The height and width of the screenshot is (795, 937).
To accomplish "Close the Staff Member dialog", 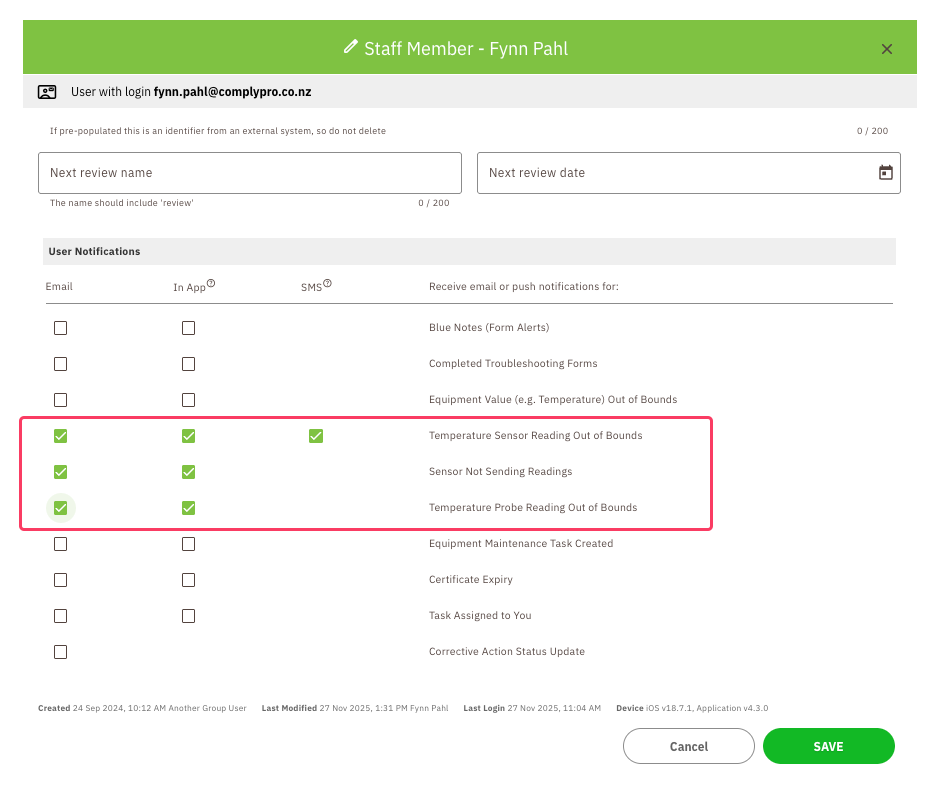I will (x=887, y=49).
